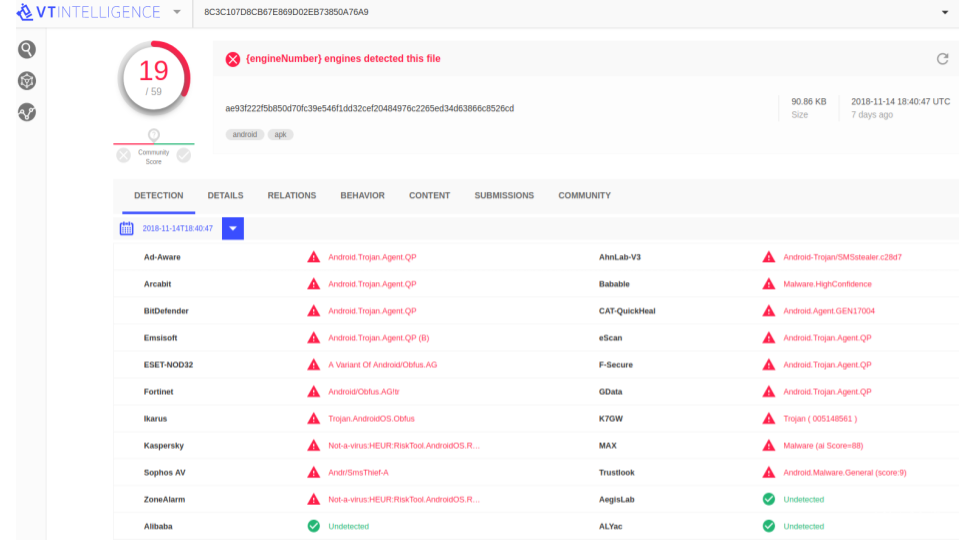The width and height of the screenshot is (963, 542).
Task: Click the VT Intelligence logo
Action: click(88, 12)
